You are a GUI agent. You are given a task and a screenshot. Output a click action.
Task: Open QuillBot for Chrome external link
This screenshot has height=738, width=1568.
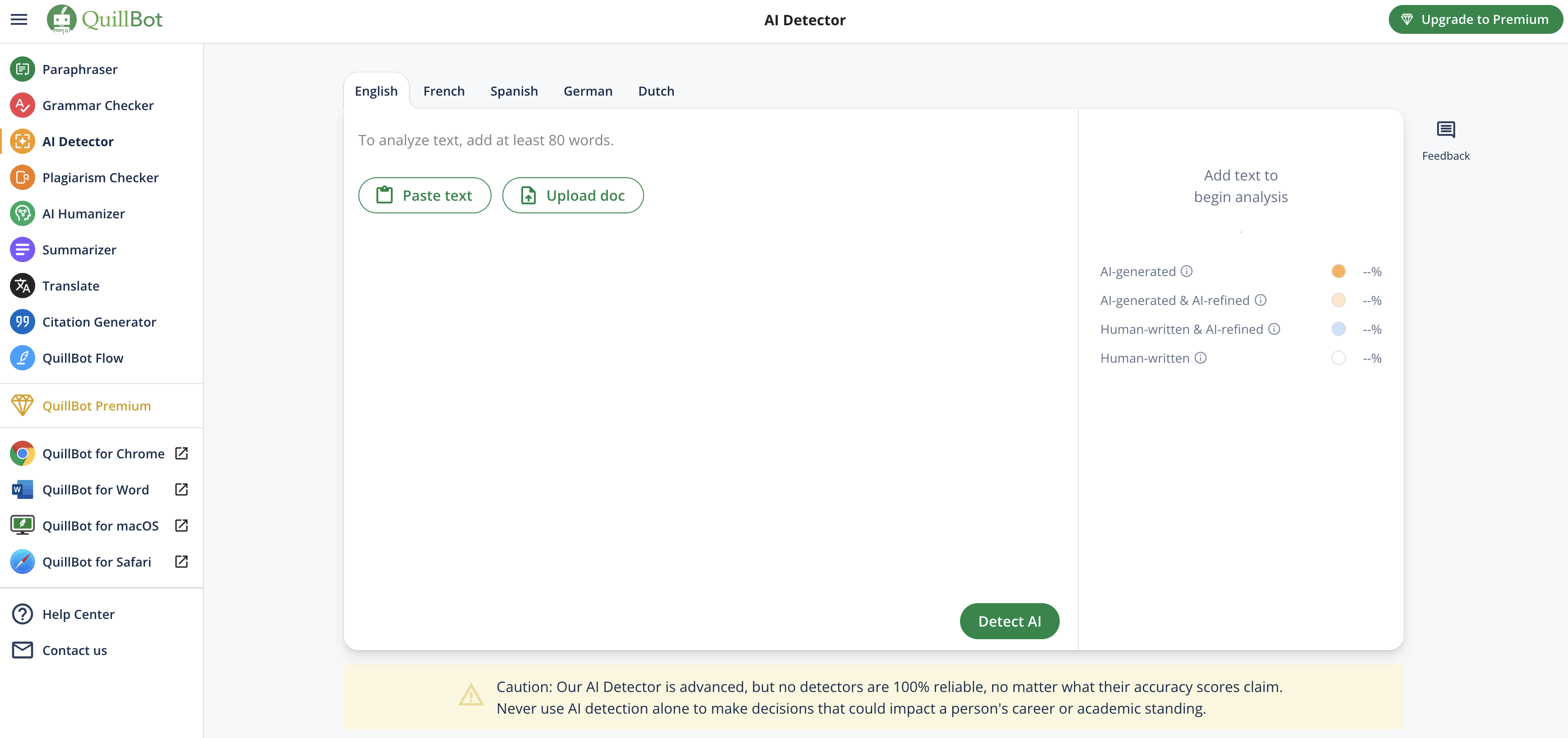[181, 453]
